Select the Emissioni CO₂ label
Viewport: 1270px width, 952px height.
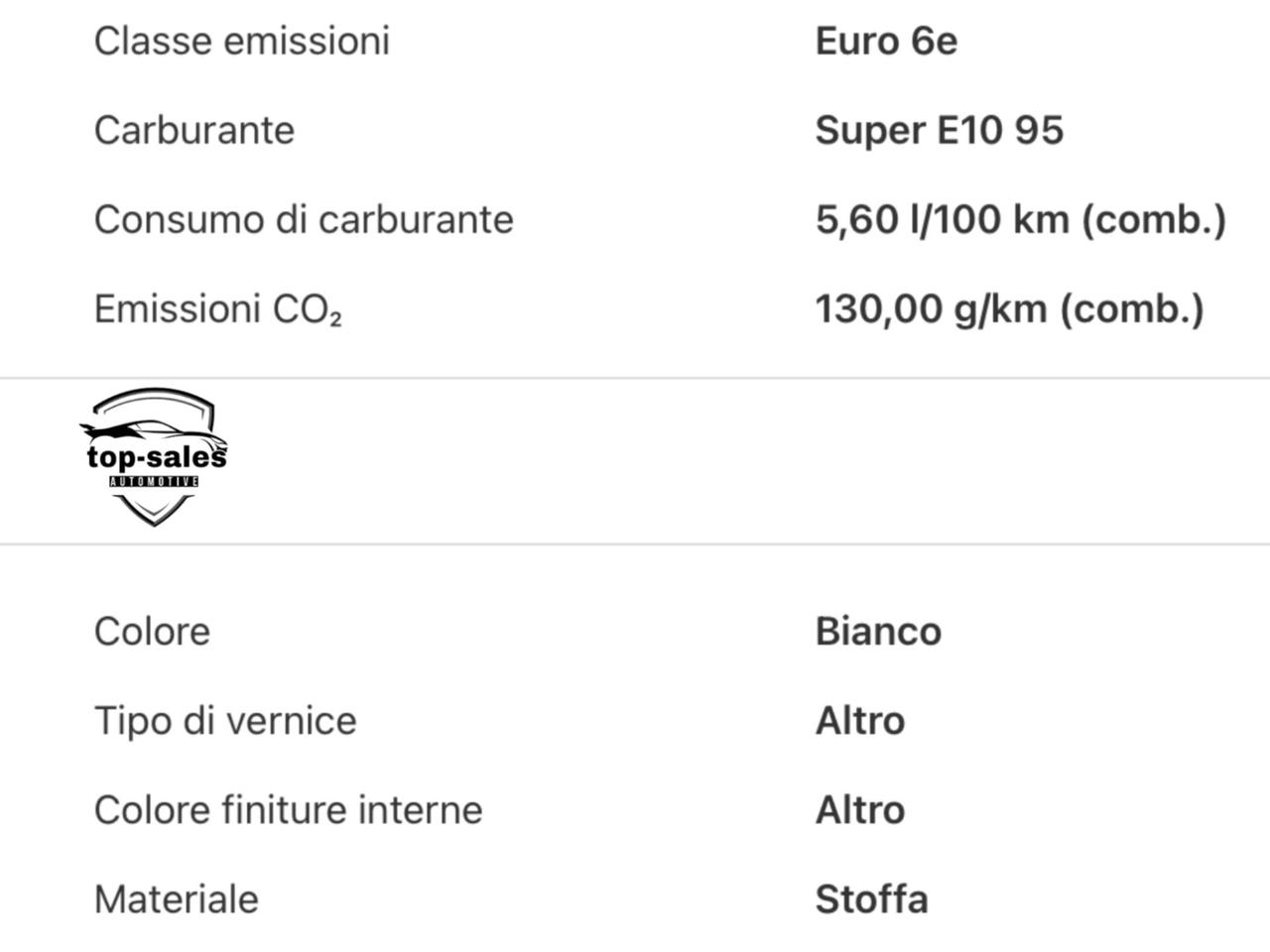[x=217, y=309]
